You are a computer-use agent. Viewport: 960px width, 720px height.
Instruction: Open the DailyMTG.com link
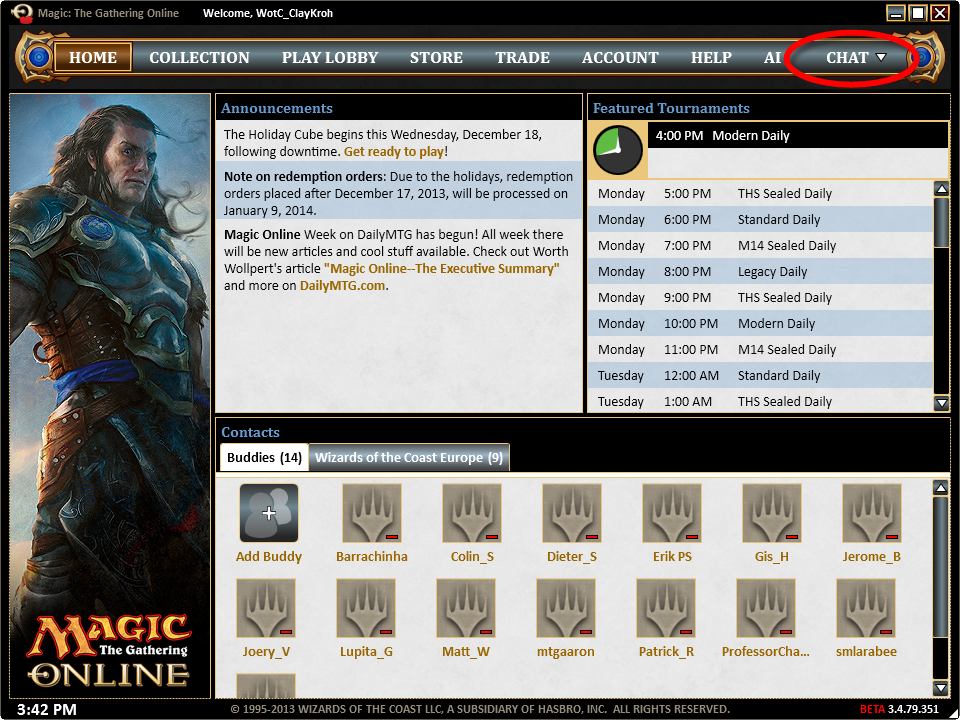tap(342, 286)
